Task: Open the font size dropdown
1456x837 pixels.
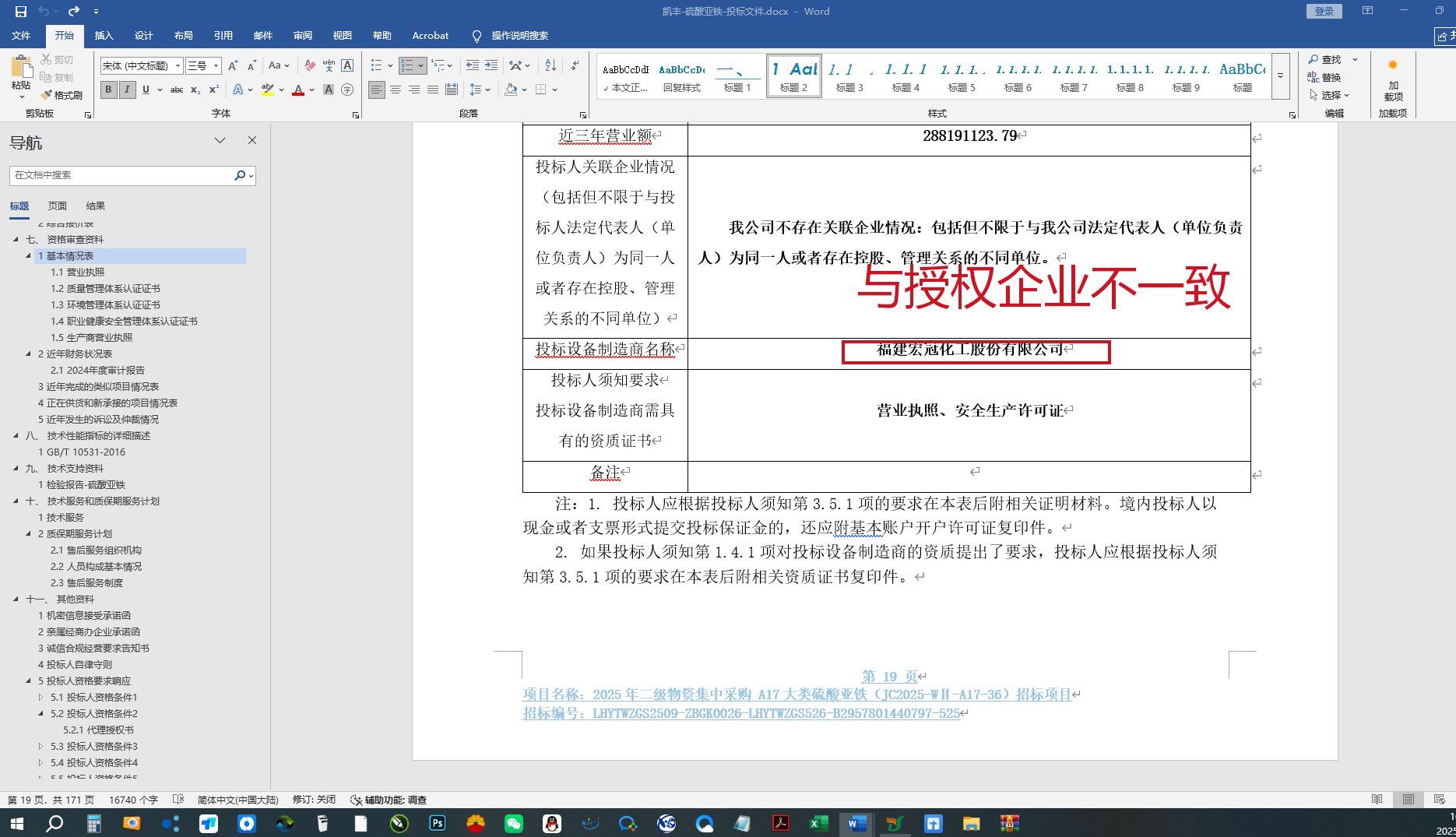Action: point(216,66)
